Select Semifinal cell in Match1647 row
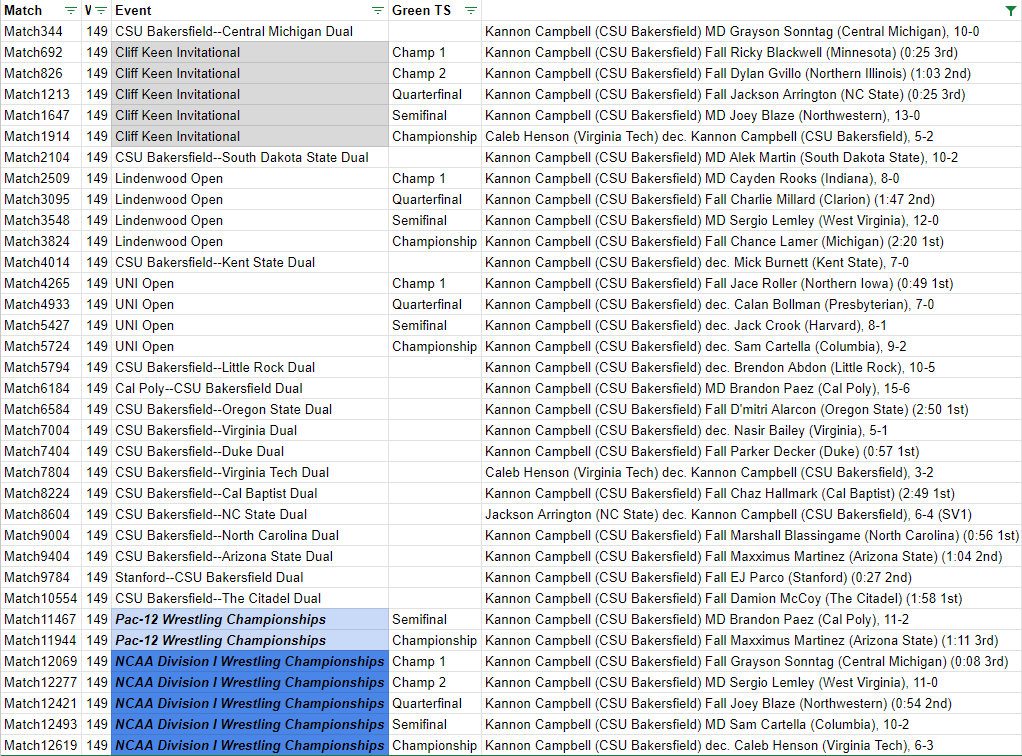 [435, 115]
